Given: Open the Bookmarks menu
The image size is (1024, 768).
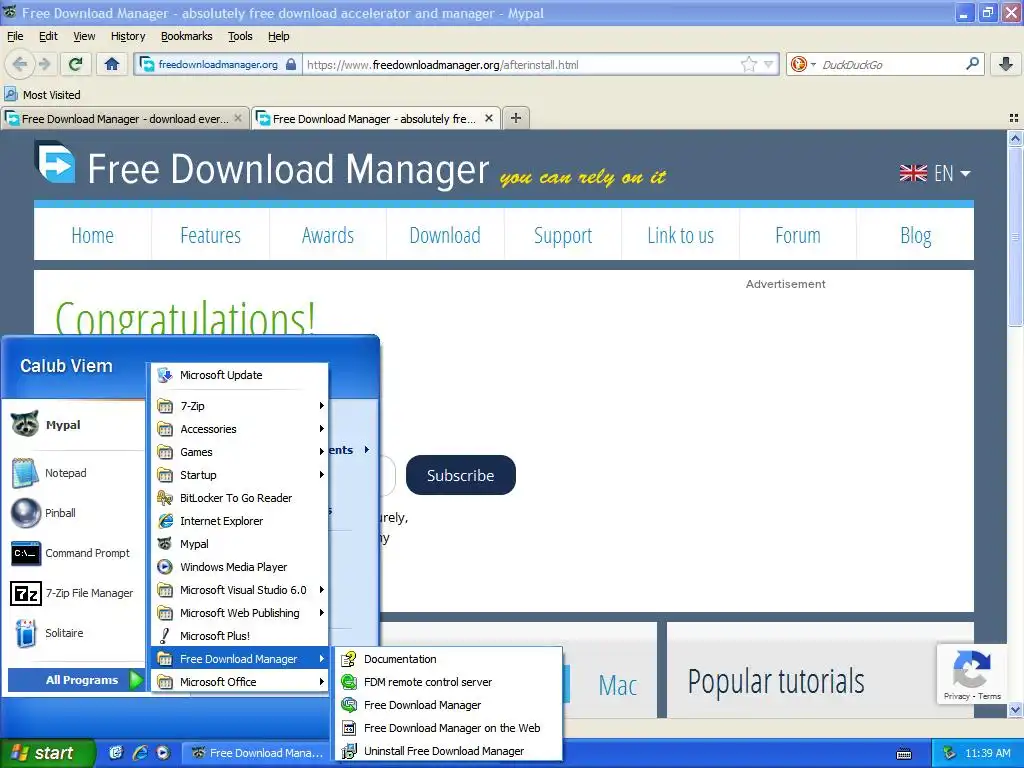Looking at the screenshot, I should click(187, 36).
